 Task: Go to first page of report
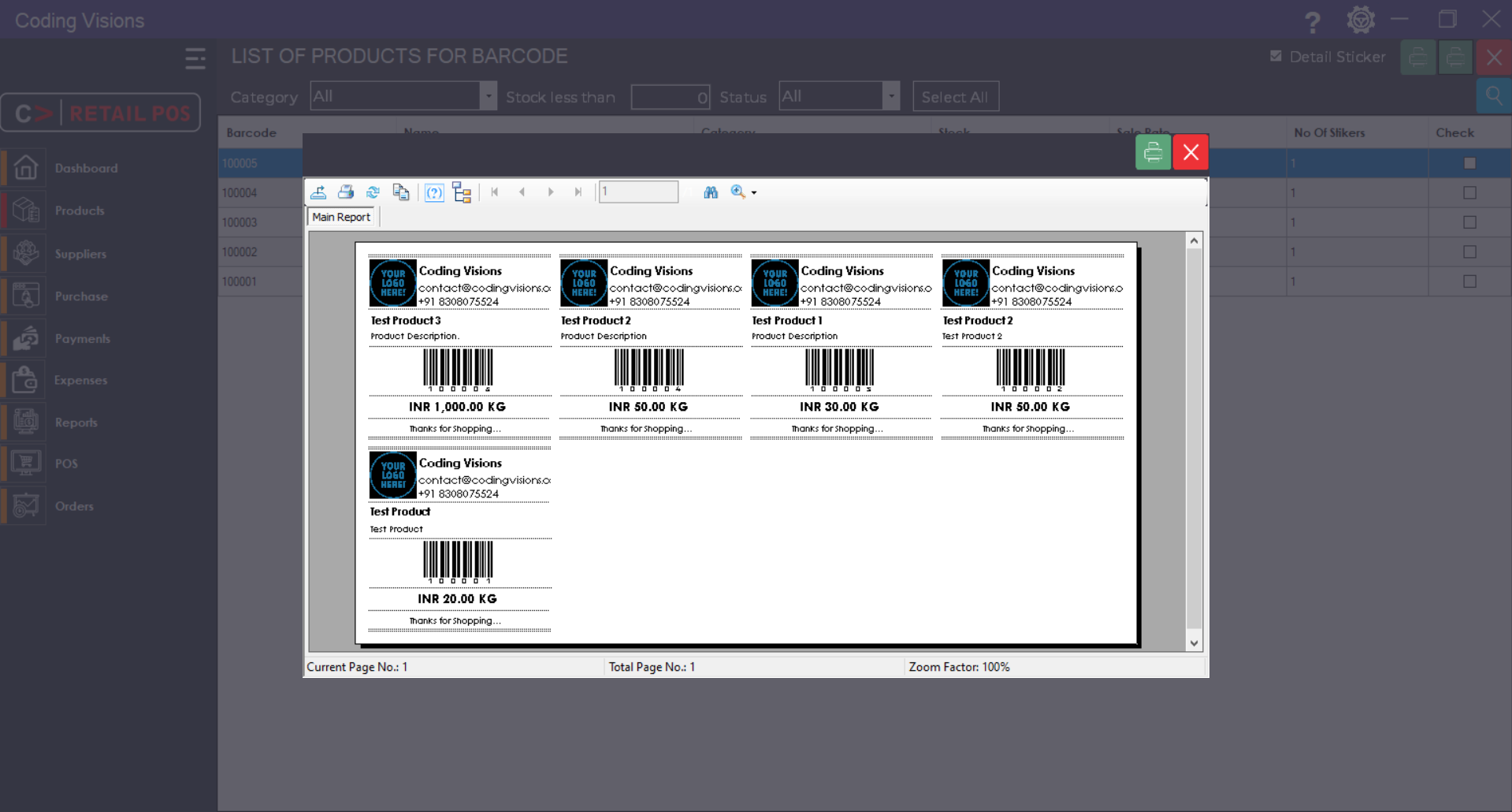point(495,192)
